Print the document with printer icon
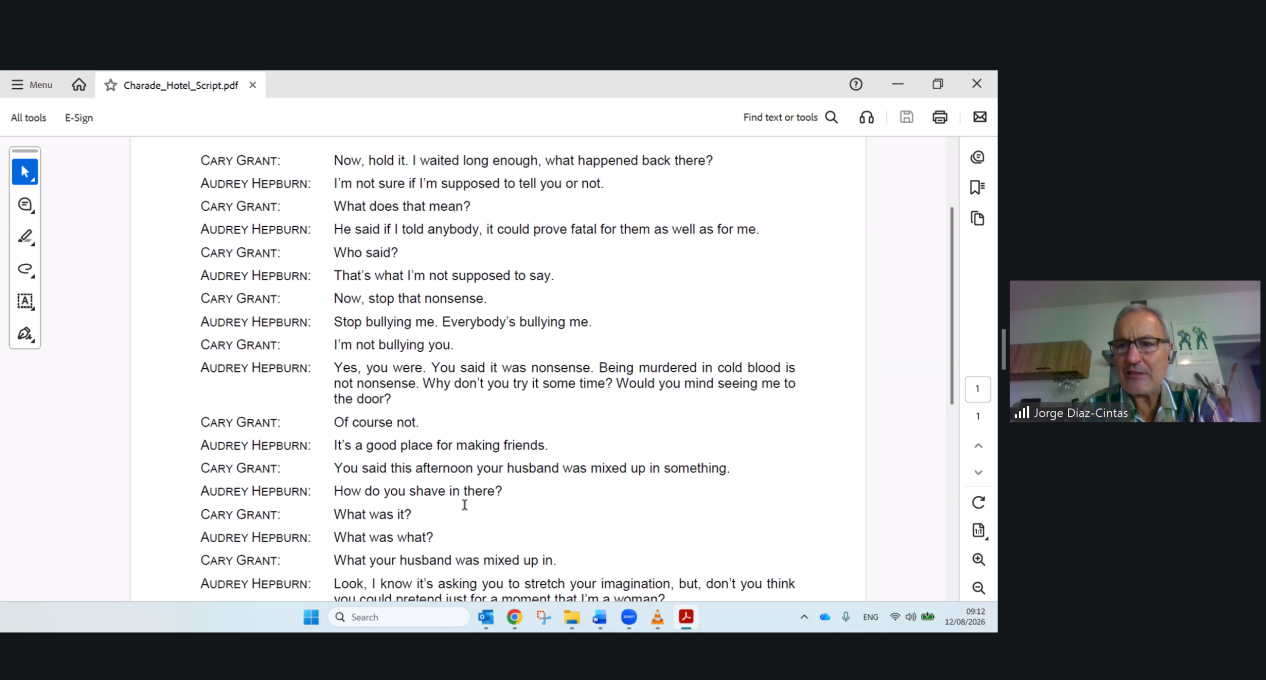 [940, 117]
